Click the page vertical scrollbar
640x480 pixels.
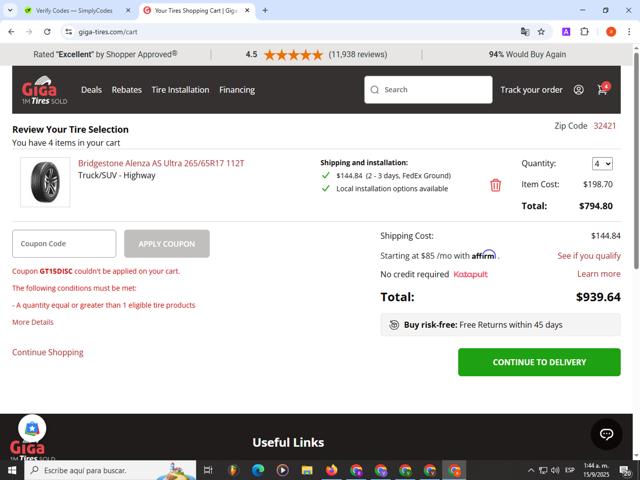tap(636, 161)
